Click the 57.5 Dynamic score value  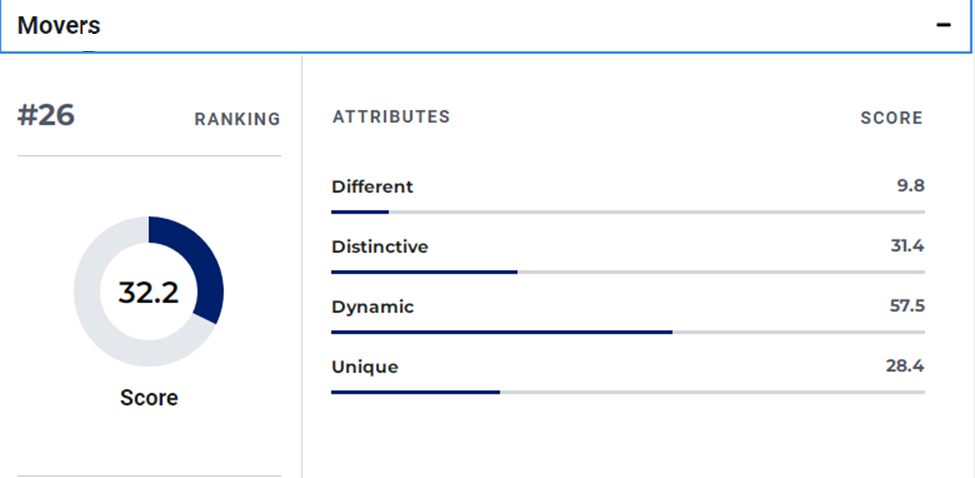[x=907, y=306]
